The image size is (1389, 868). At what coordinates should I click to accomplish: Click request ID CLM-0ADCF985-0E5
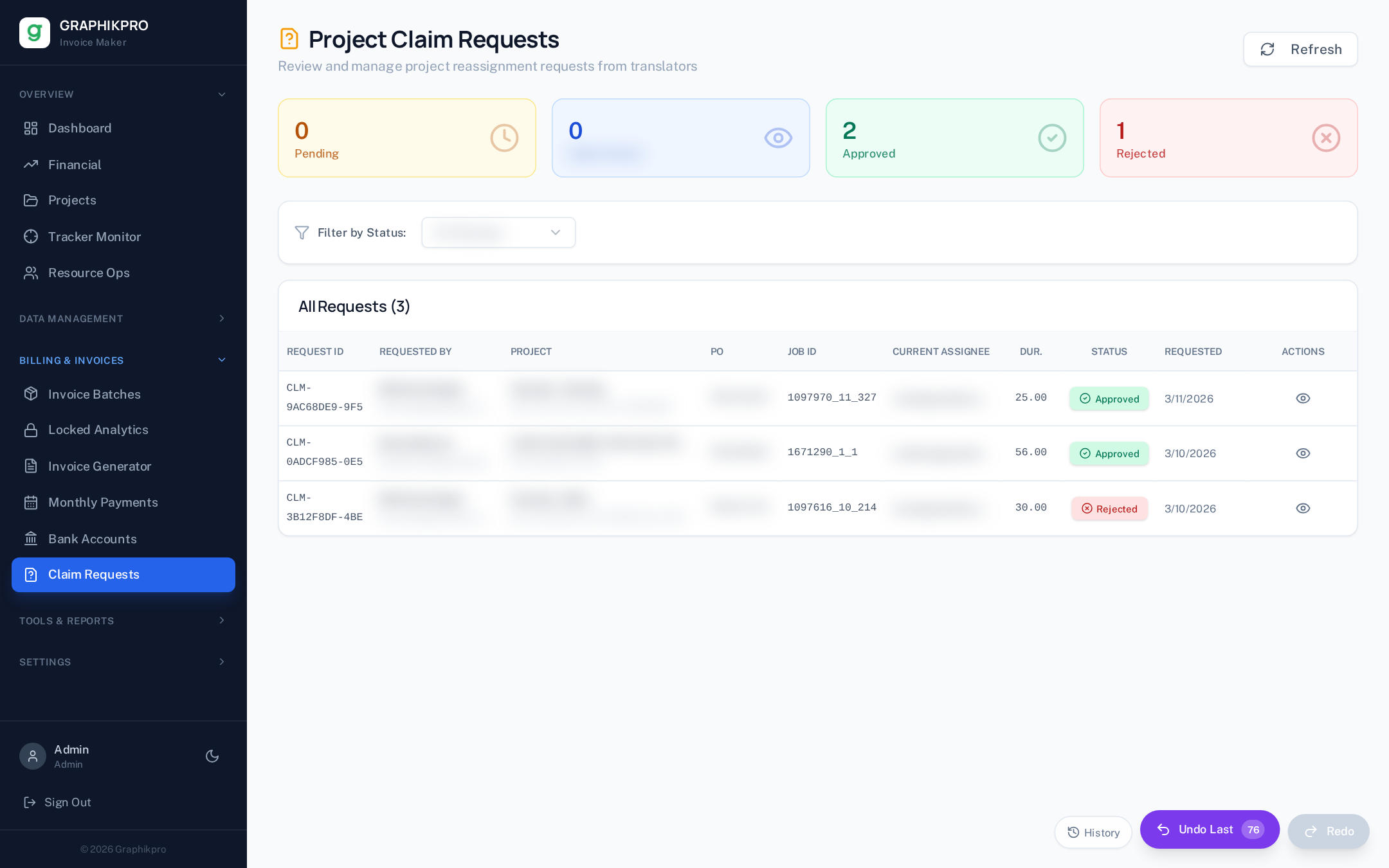(x=325, y=452)
